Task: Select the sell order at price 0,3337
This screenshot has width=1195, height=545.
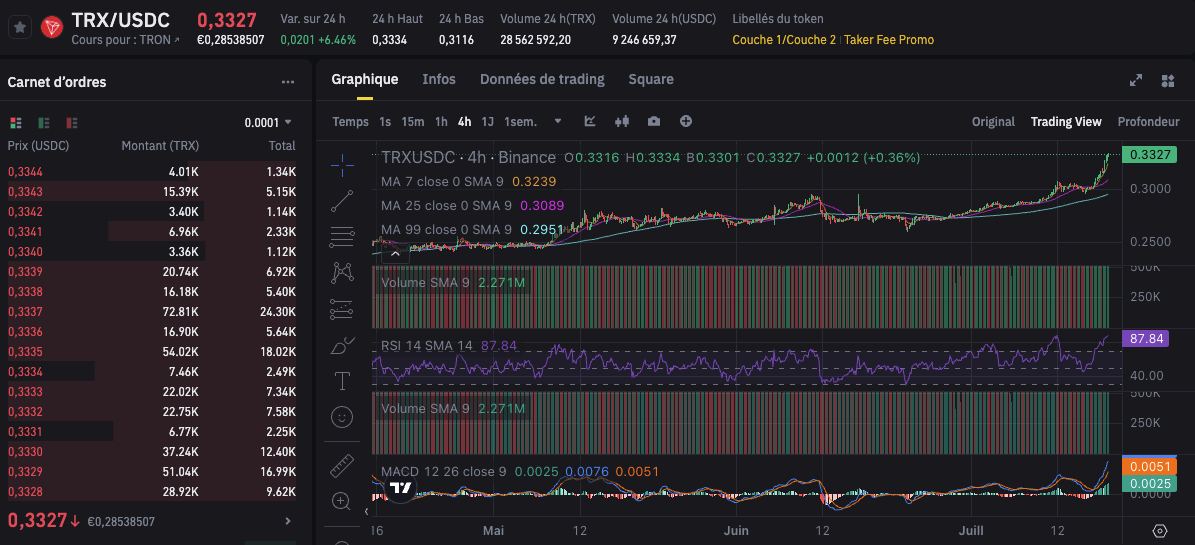Action: point(152,312)
